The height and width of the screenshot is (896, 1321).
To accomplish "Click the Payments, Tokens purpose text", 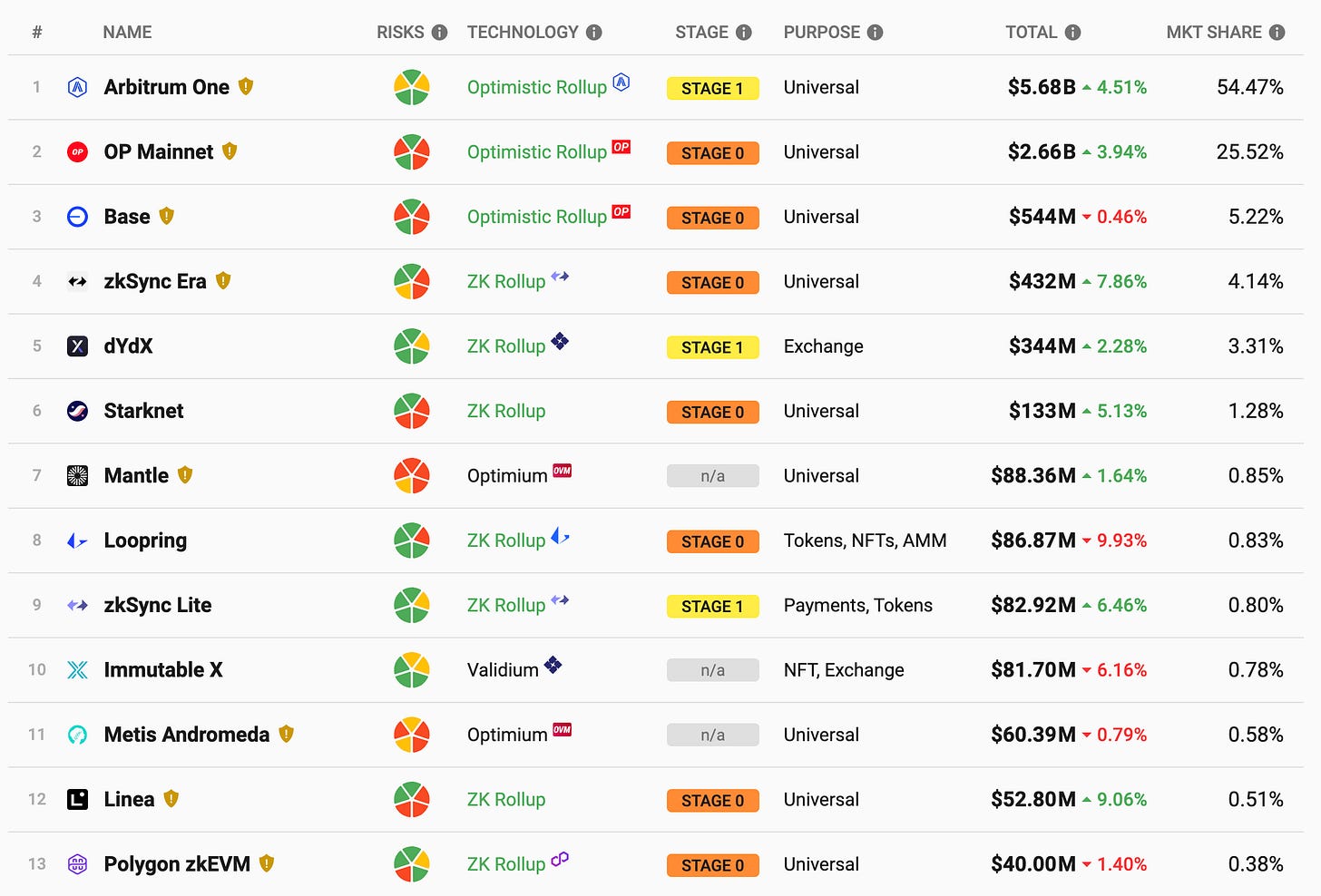I will tap(858, 605).
